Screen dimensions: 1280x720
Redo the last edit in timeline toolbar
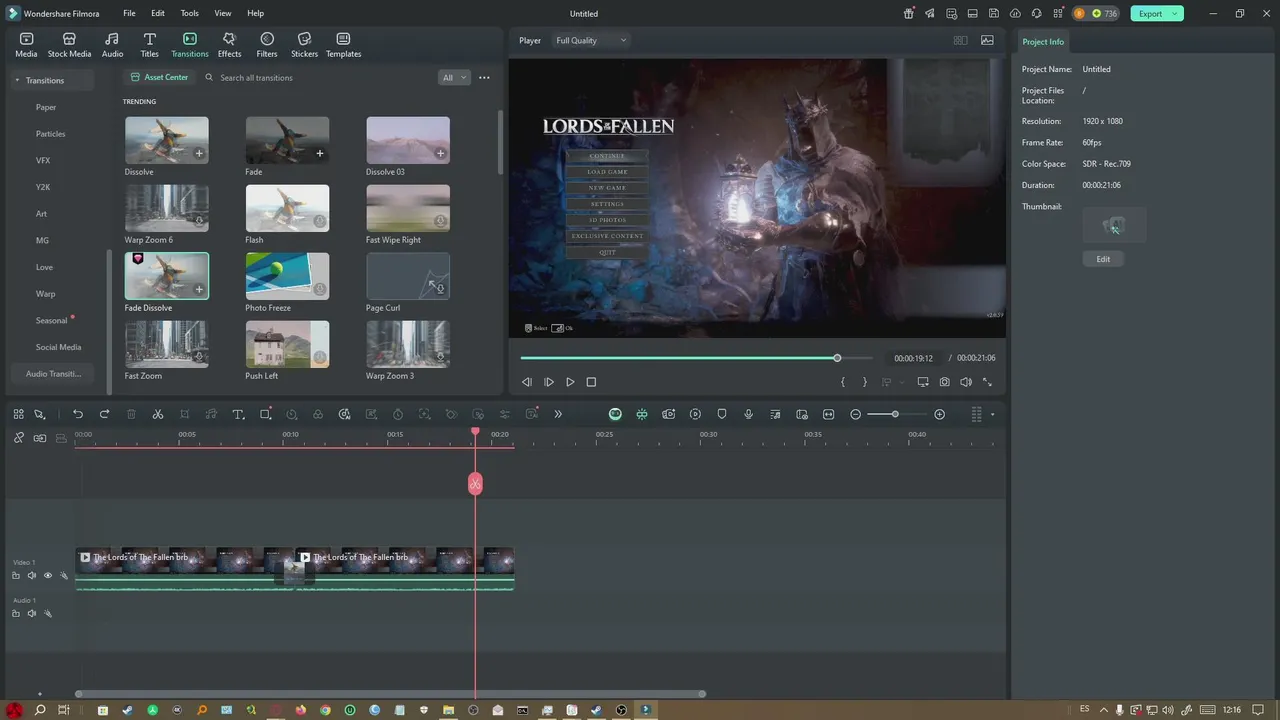point(104,414)
